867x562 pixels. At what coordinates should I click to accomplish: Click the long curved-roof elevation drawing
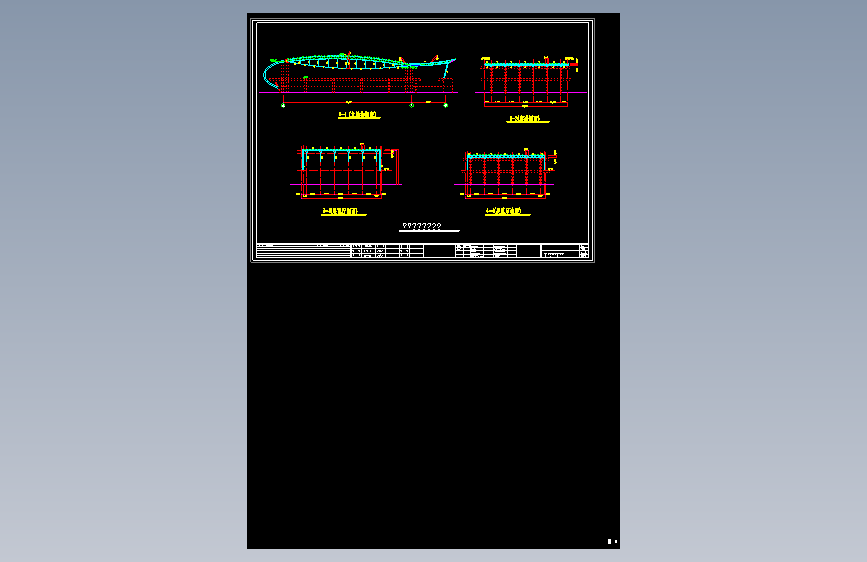(359, 80)
